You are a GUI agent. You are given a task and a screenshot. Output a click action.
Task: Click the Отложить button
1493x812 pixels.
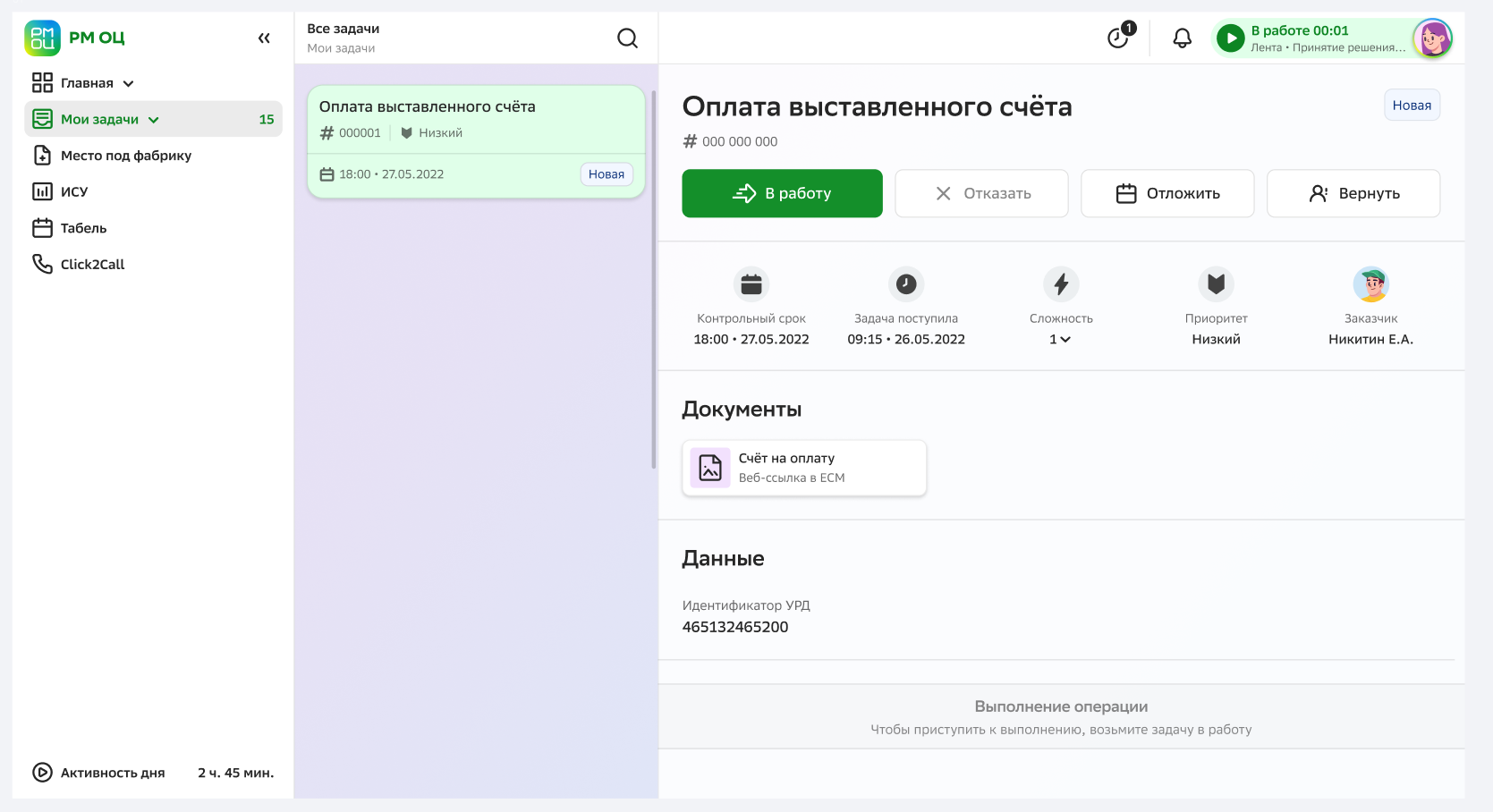click(x=1166, y=193)
